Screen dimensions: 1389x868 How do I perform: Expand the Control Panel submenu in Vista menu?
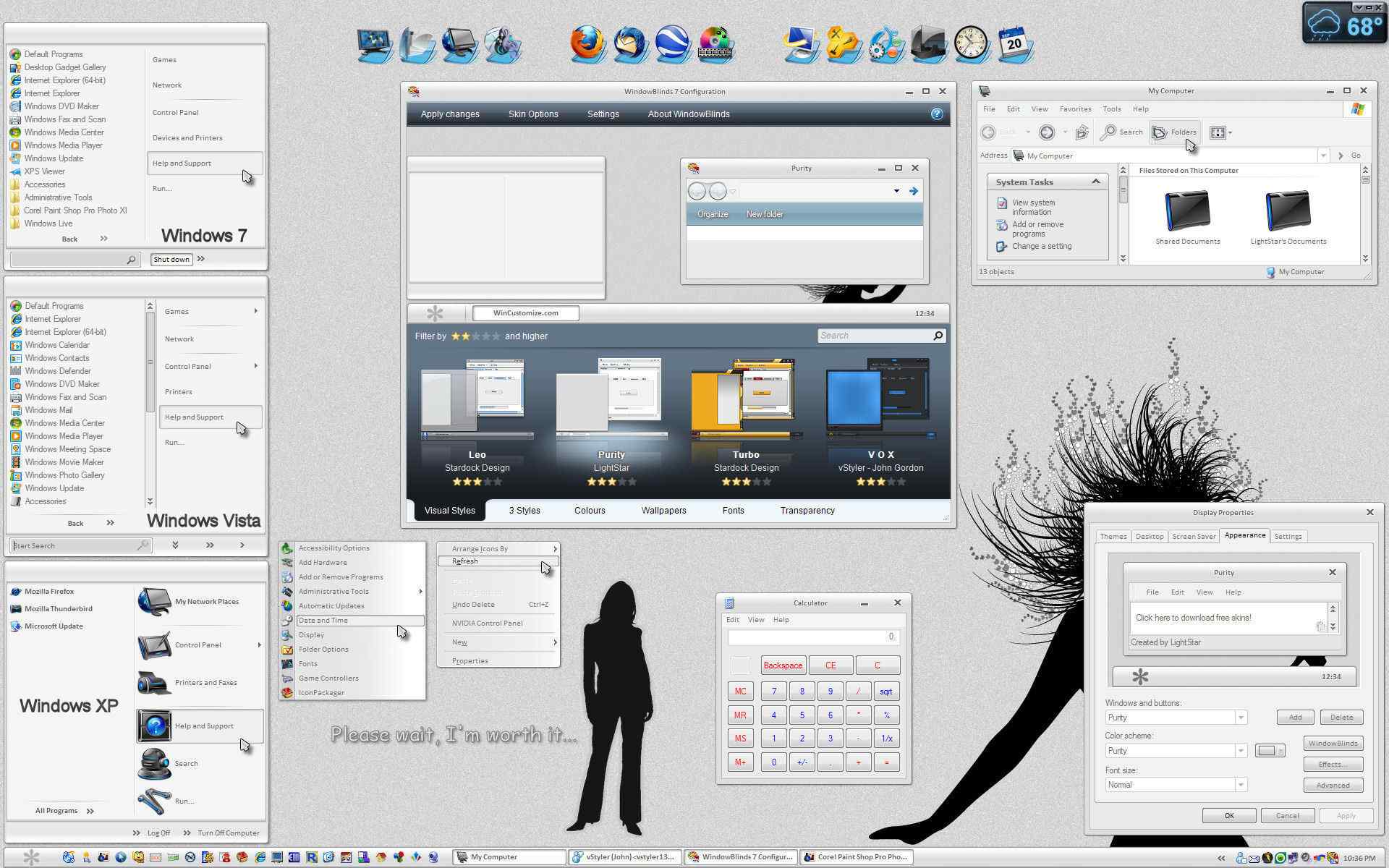tap(256, 366)
